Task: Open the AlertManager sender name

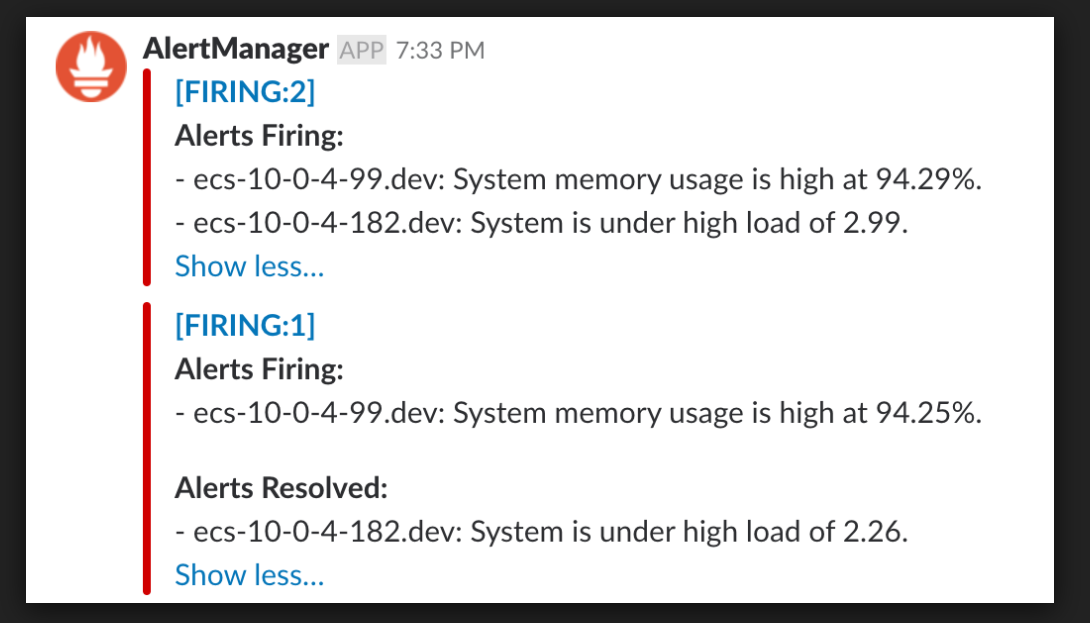Action: click(x=235, y=48)
